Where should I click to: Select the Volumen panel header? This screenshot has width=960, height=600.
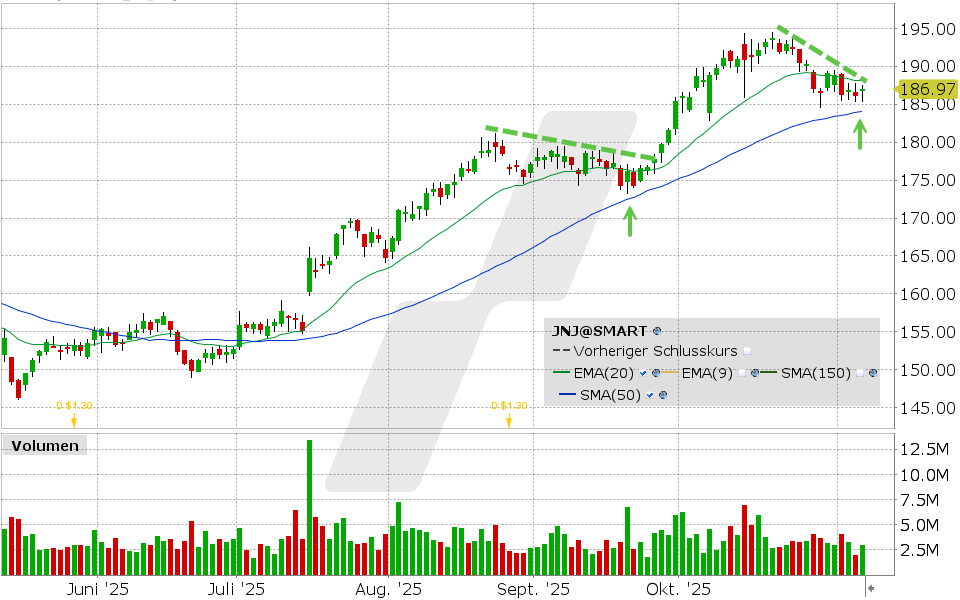43,446
